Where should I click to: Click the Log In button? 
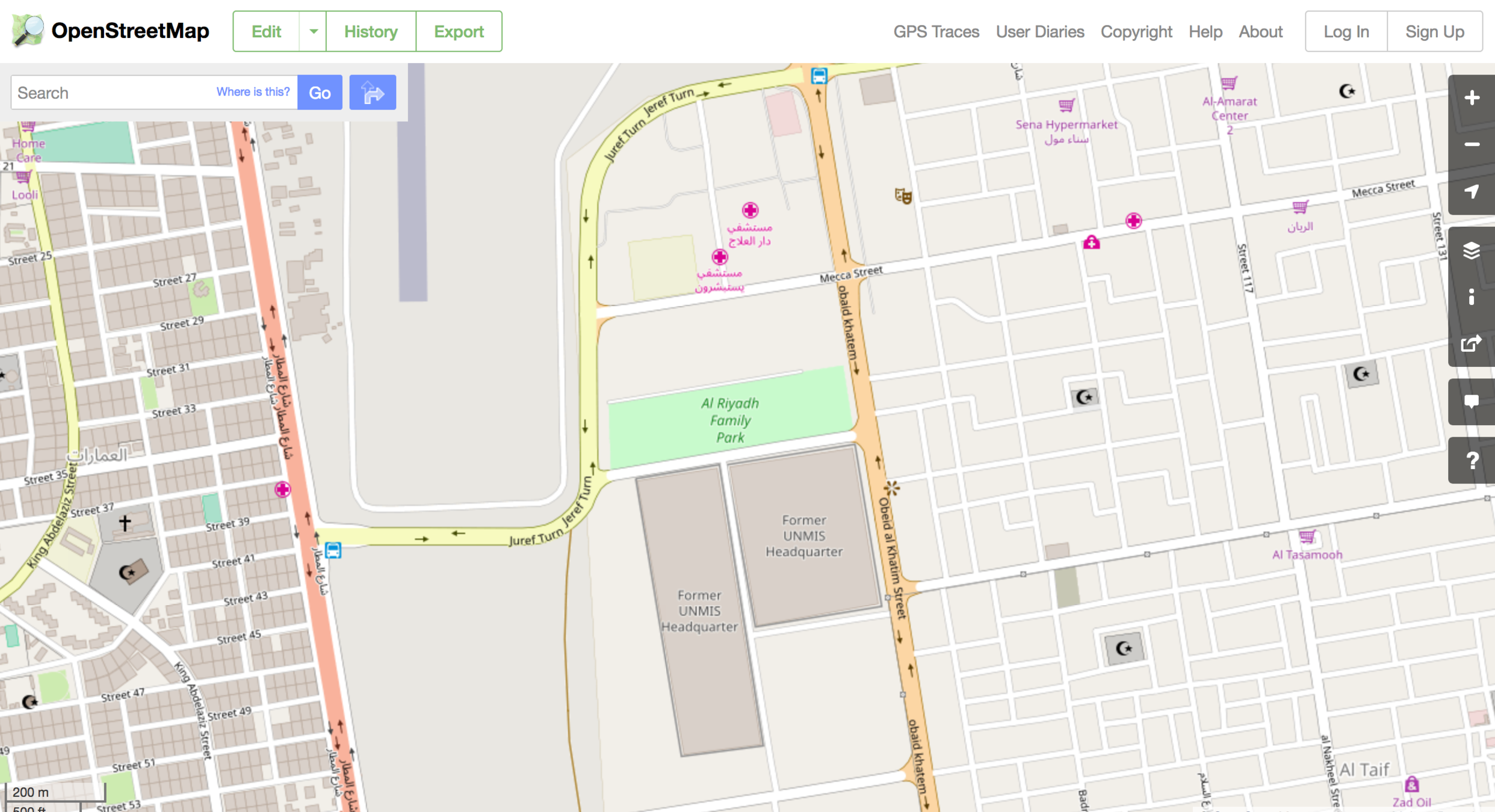tap(1346, 31)
